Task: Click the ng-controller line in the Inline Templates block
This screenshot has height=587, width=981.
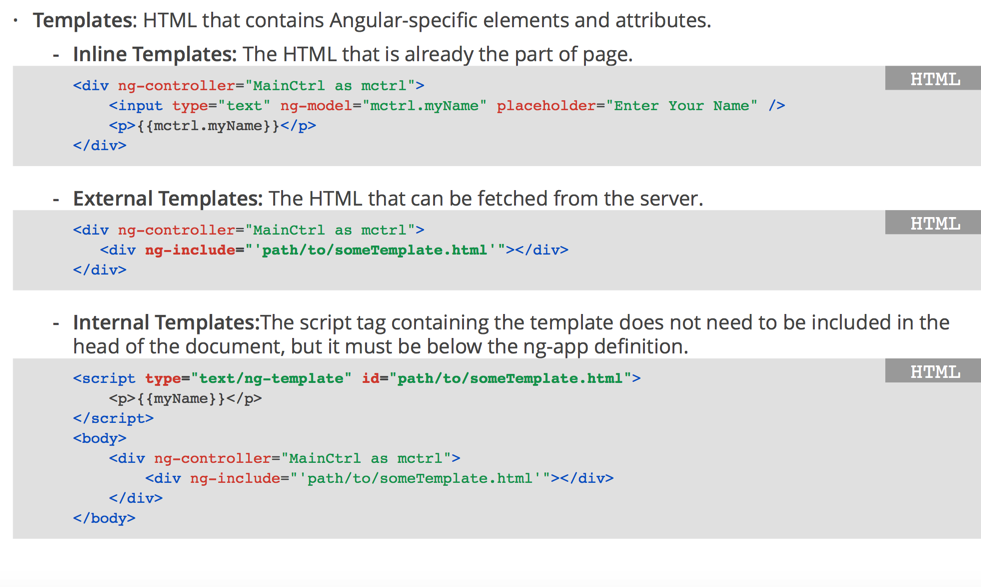Action: coord(248,86)
